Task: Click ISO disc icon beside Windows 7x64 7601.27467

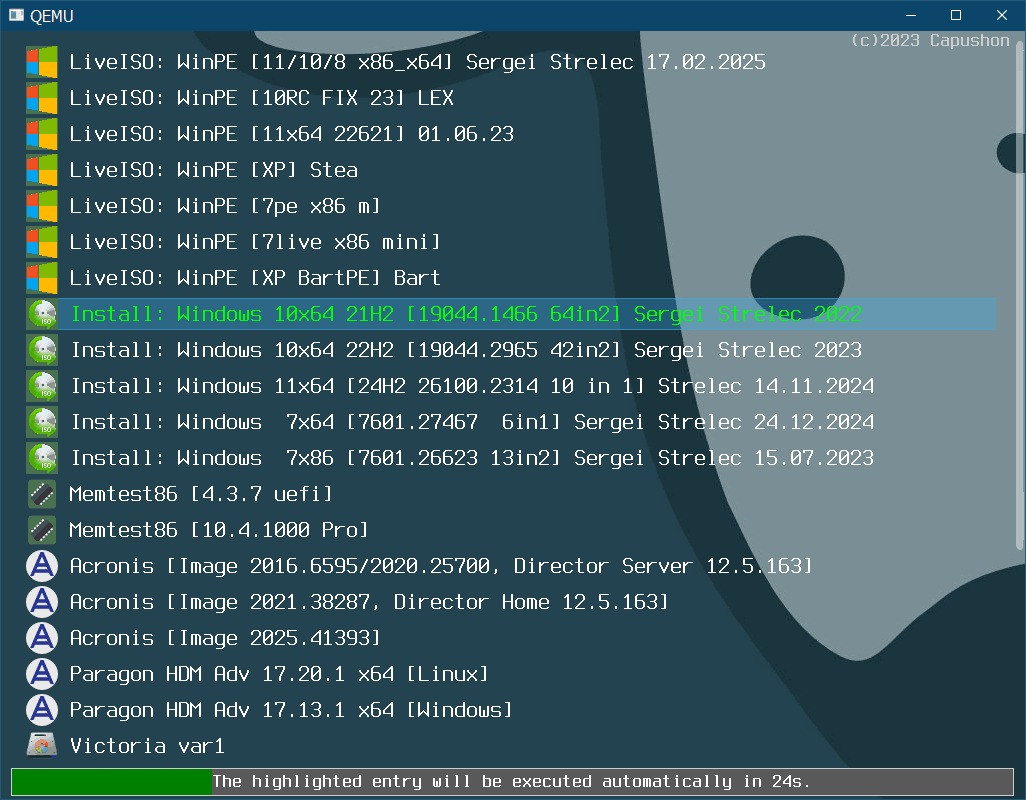Action: click(x=42, y=422)
